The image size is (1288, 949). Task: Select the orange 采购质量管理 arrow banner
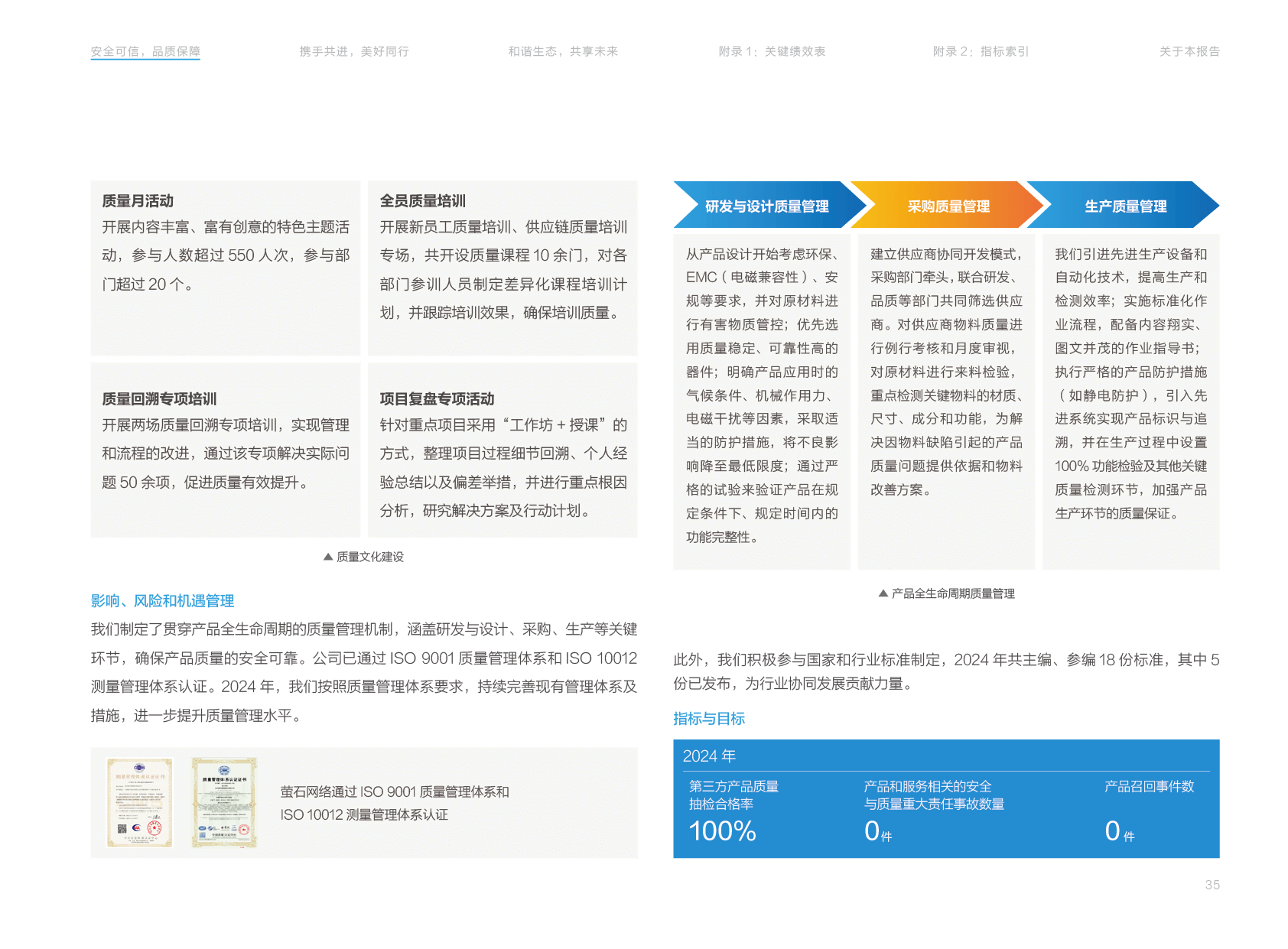click(948, 206)
